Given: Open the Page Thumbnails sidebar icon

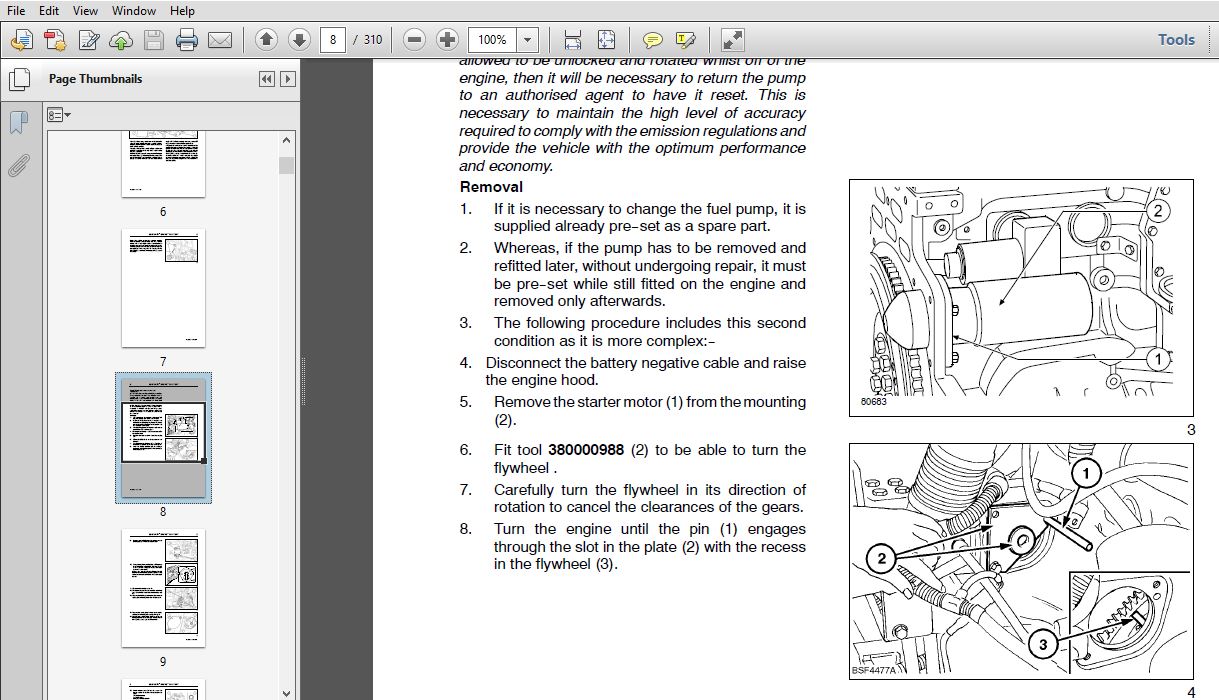Looking at the screenshot, I should click(18, 79).
